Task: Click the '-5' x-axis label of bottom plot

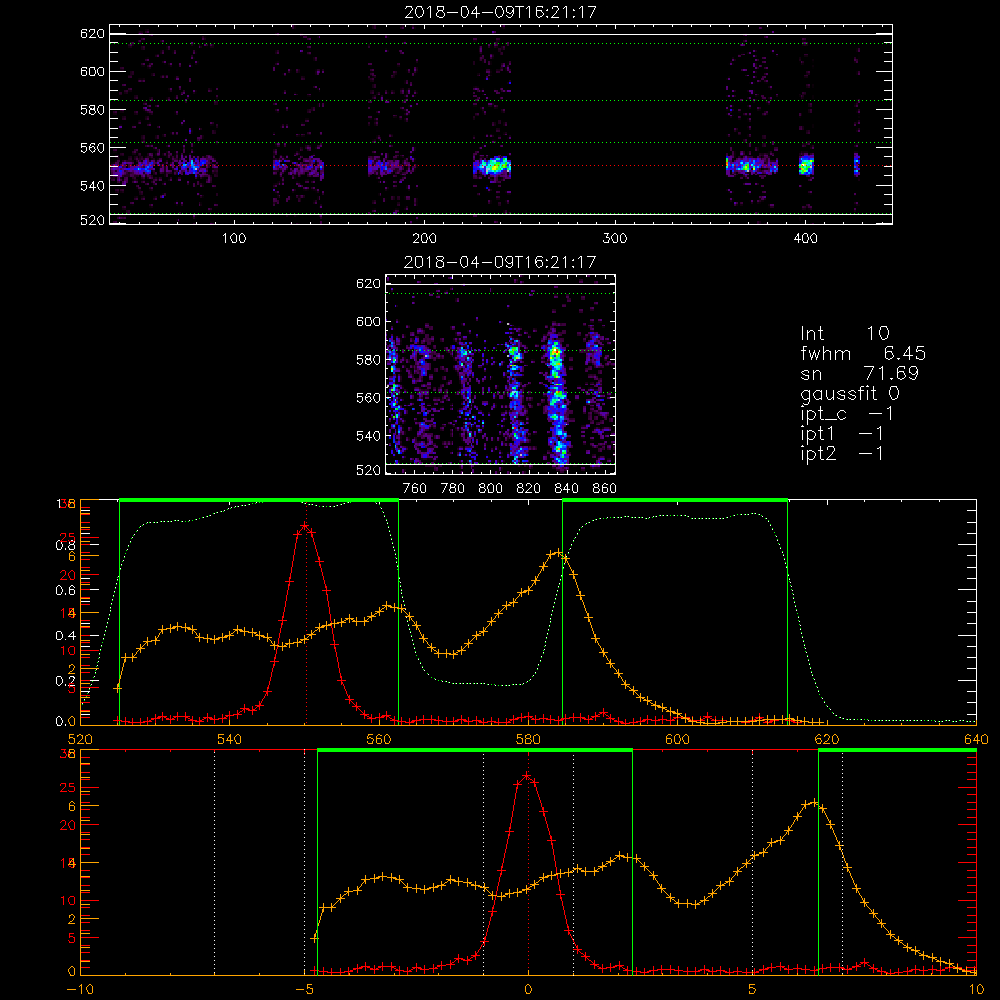Action: click(305, 989)
